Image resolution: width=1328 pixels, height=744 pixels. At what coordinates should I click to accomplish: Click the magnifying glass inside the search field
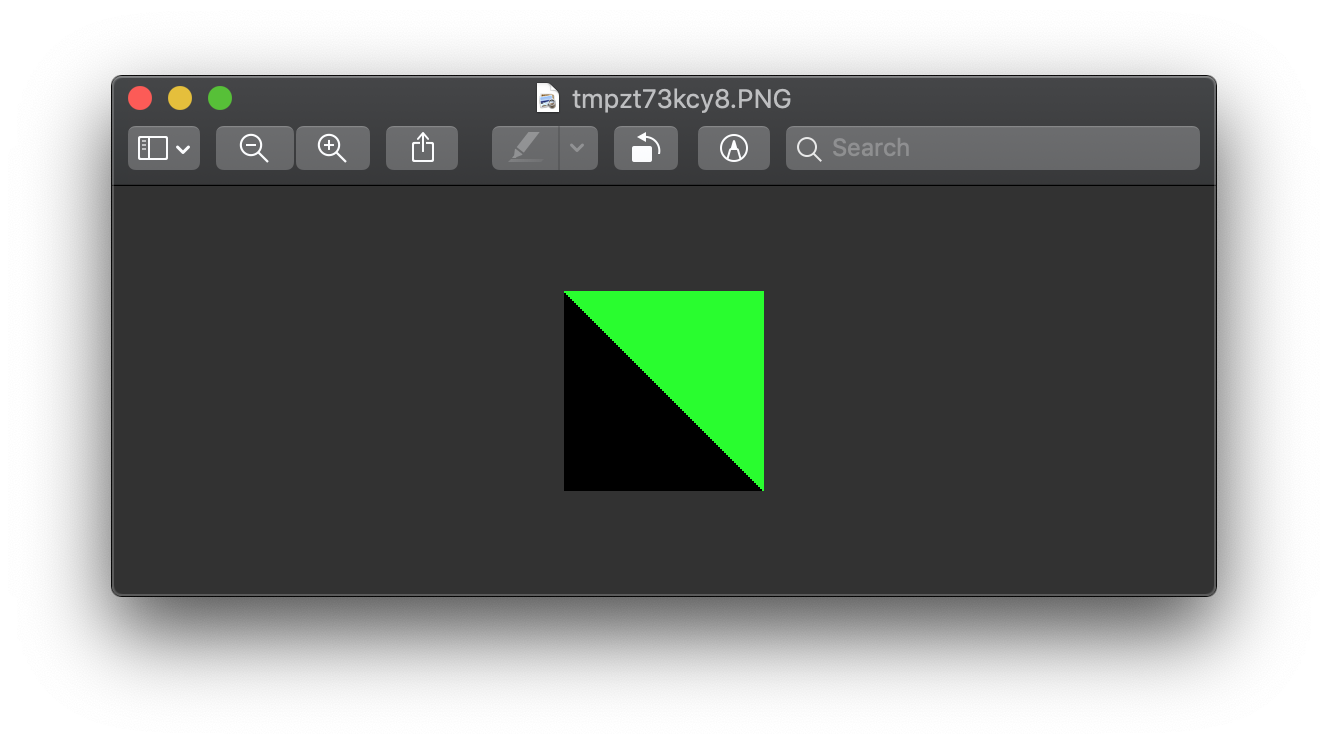coord(808,148)
